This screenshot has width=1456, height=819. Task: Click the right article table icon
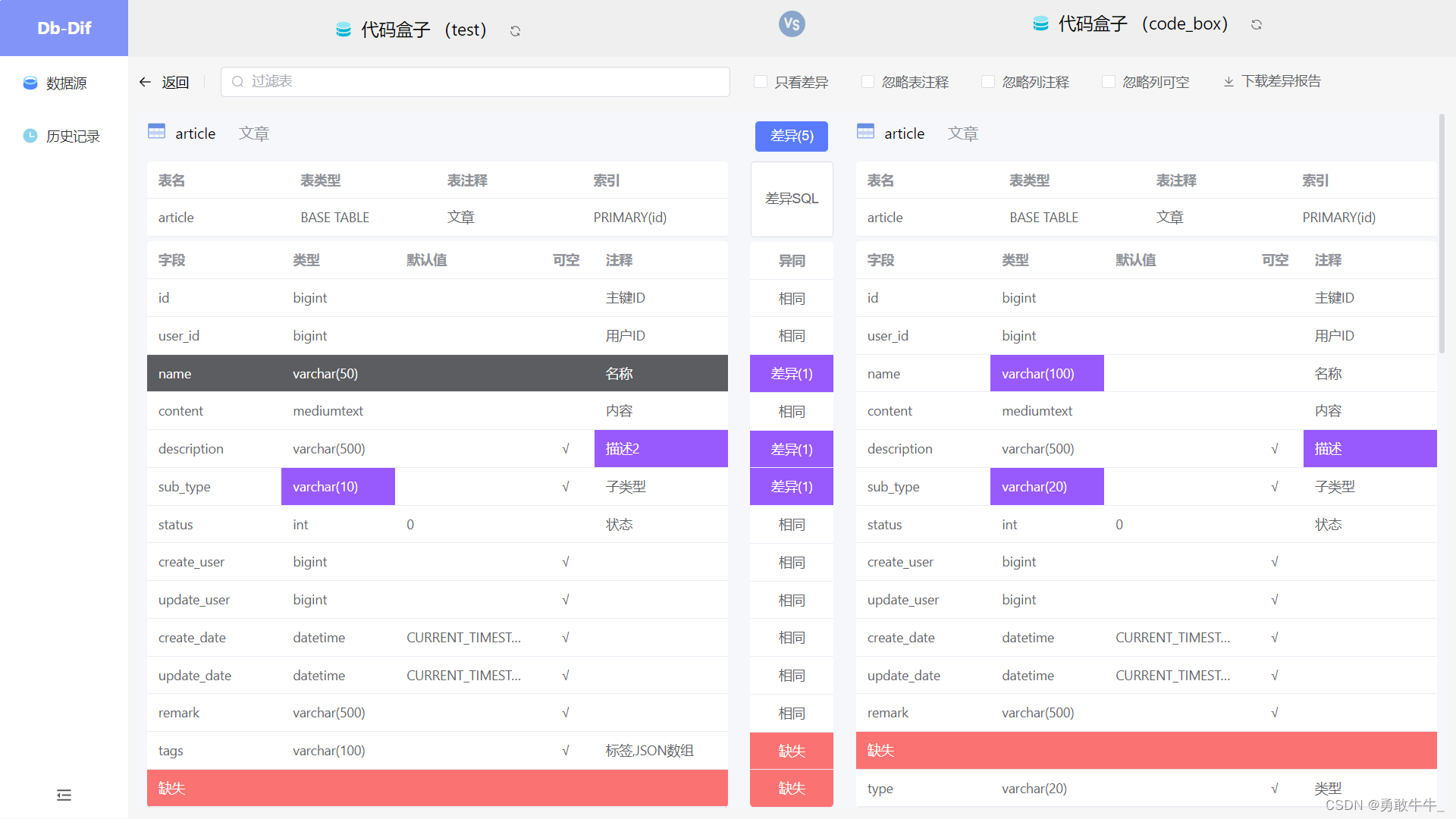point(865,132)
